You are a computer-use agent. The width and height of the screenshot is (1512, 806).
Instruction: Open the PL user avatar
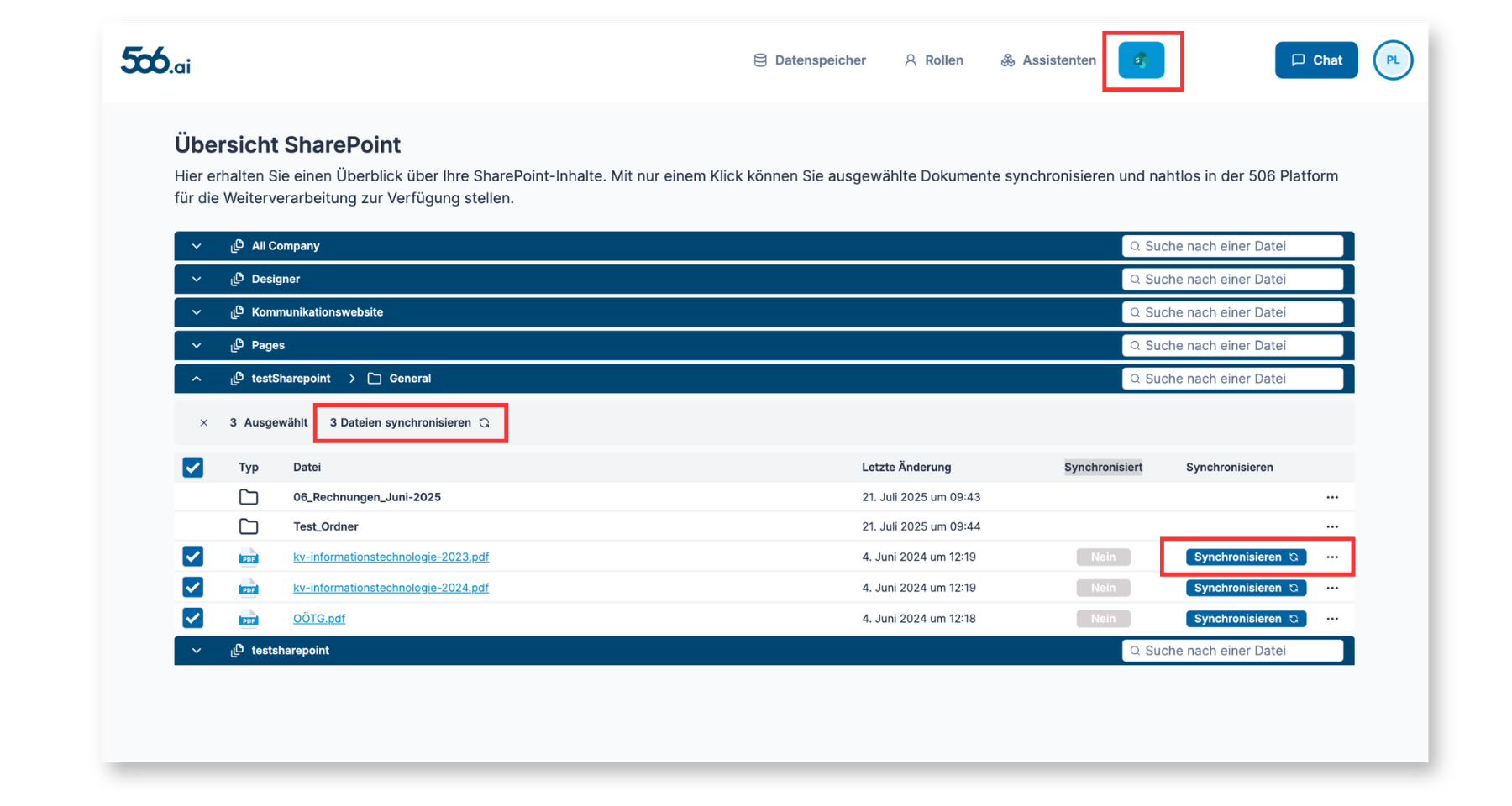1393,60
